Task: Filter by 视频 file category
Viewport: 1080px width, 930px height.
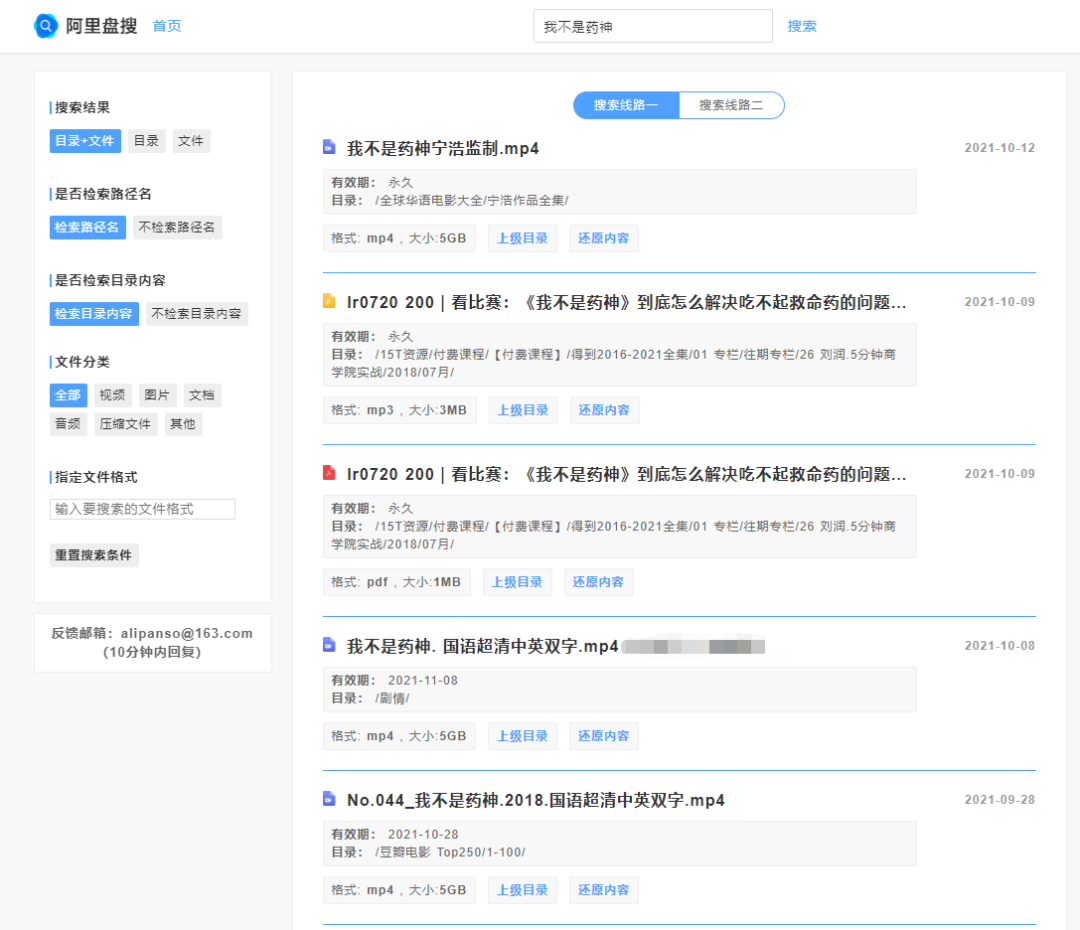Action: 112,395
